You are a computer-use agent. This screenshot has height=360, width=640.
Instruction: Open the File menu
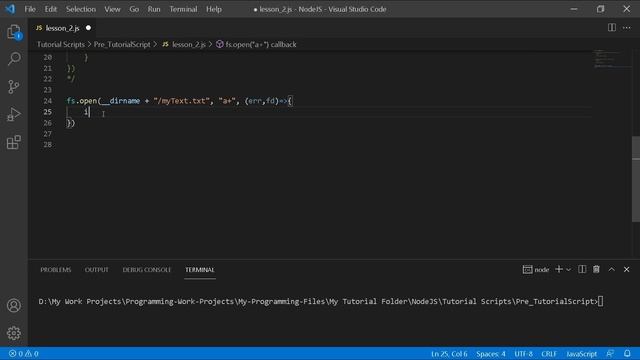pyautogui.click(x=30, y=9)
